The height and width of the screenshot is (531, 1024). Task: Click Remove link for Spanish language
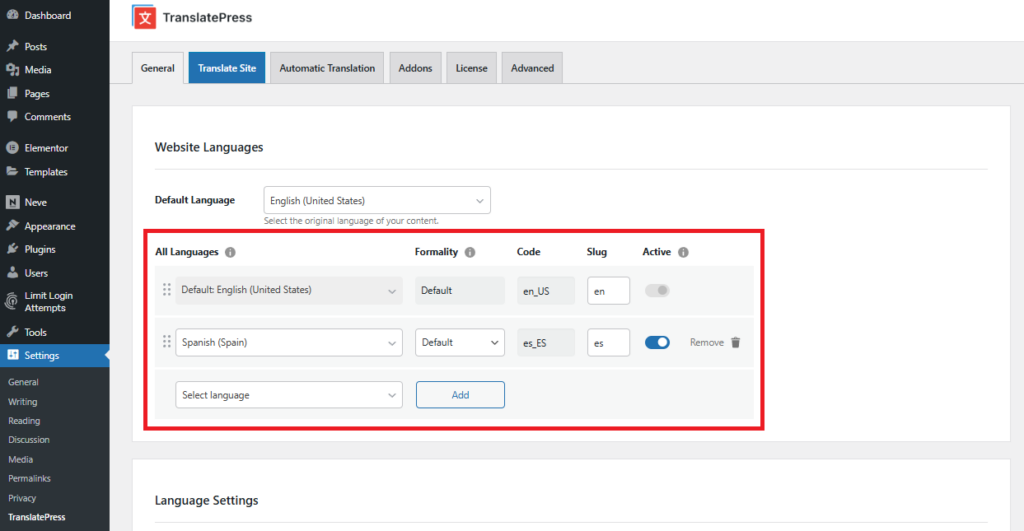(707, 342)
